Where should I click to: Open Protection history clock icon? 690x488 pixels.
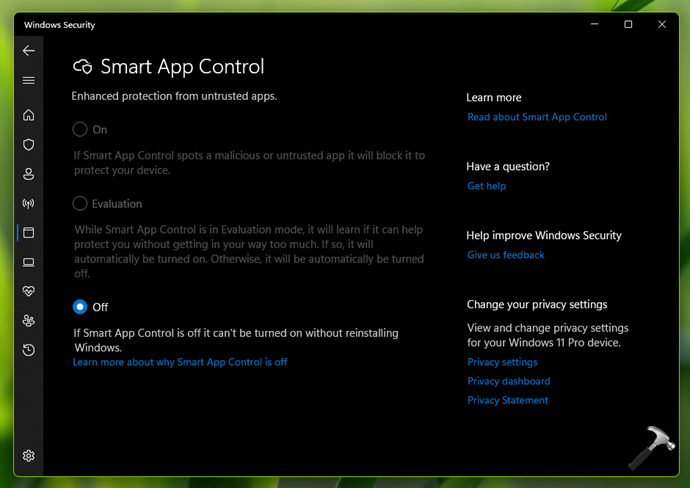[x=29, y=350]
